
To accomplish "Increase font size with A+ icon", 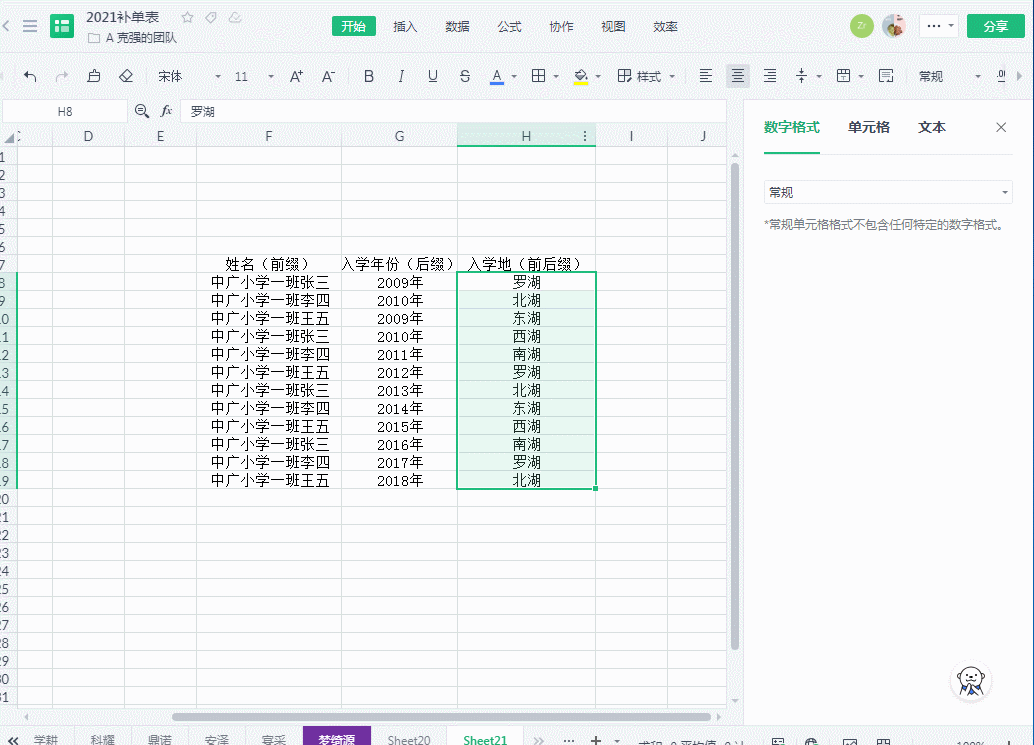I will [x=296, y=76].
